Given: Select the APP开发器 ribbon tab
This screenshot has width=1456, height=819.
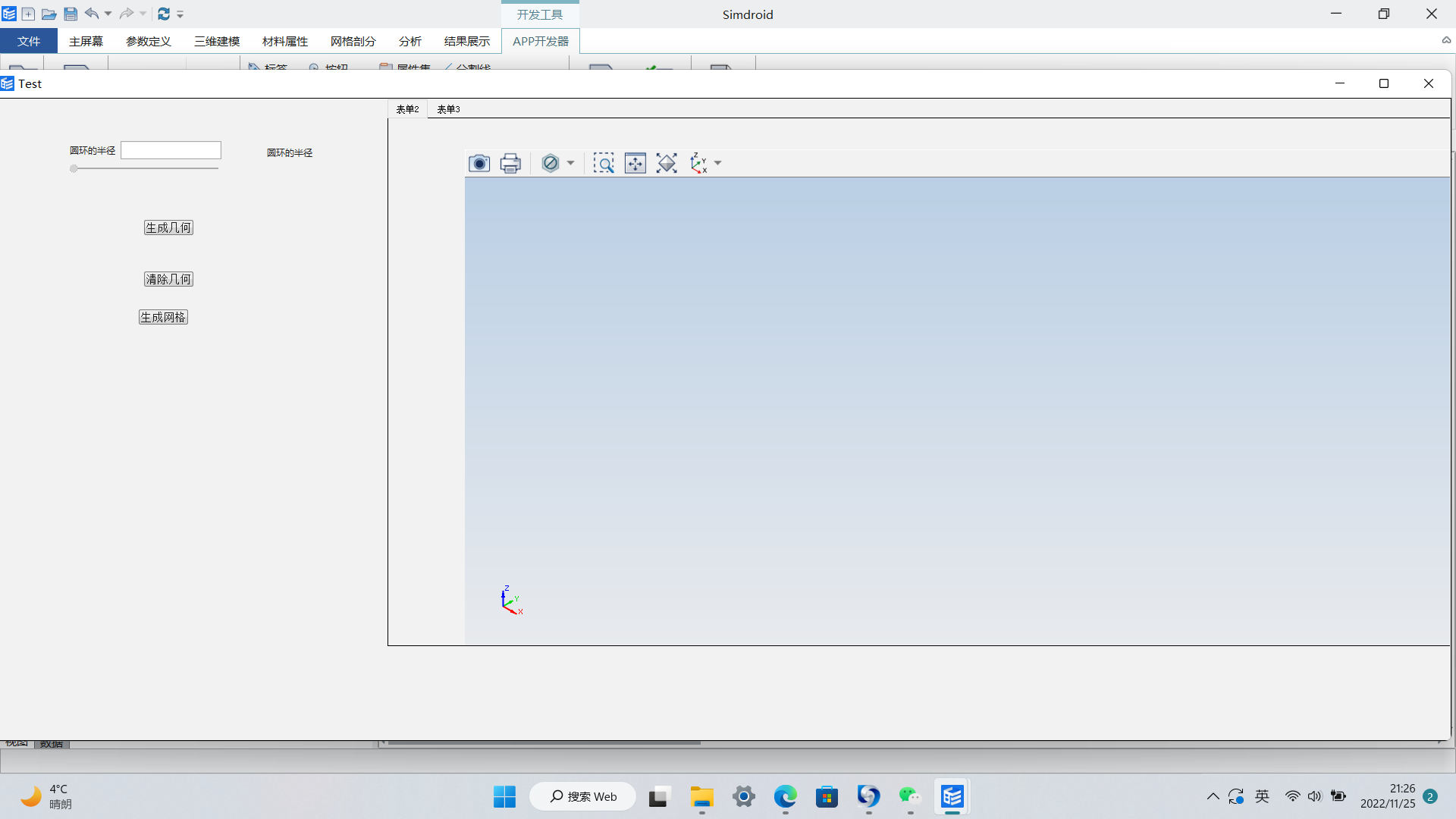Looking at the screenshot, I should click(x=541, y=41).
